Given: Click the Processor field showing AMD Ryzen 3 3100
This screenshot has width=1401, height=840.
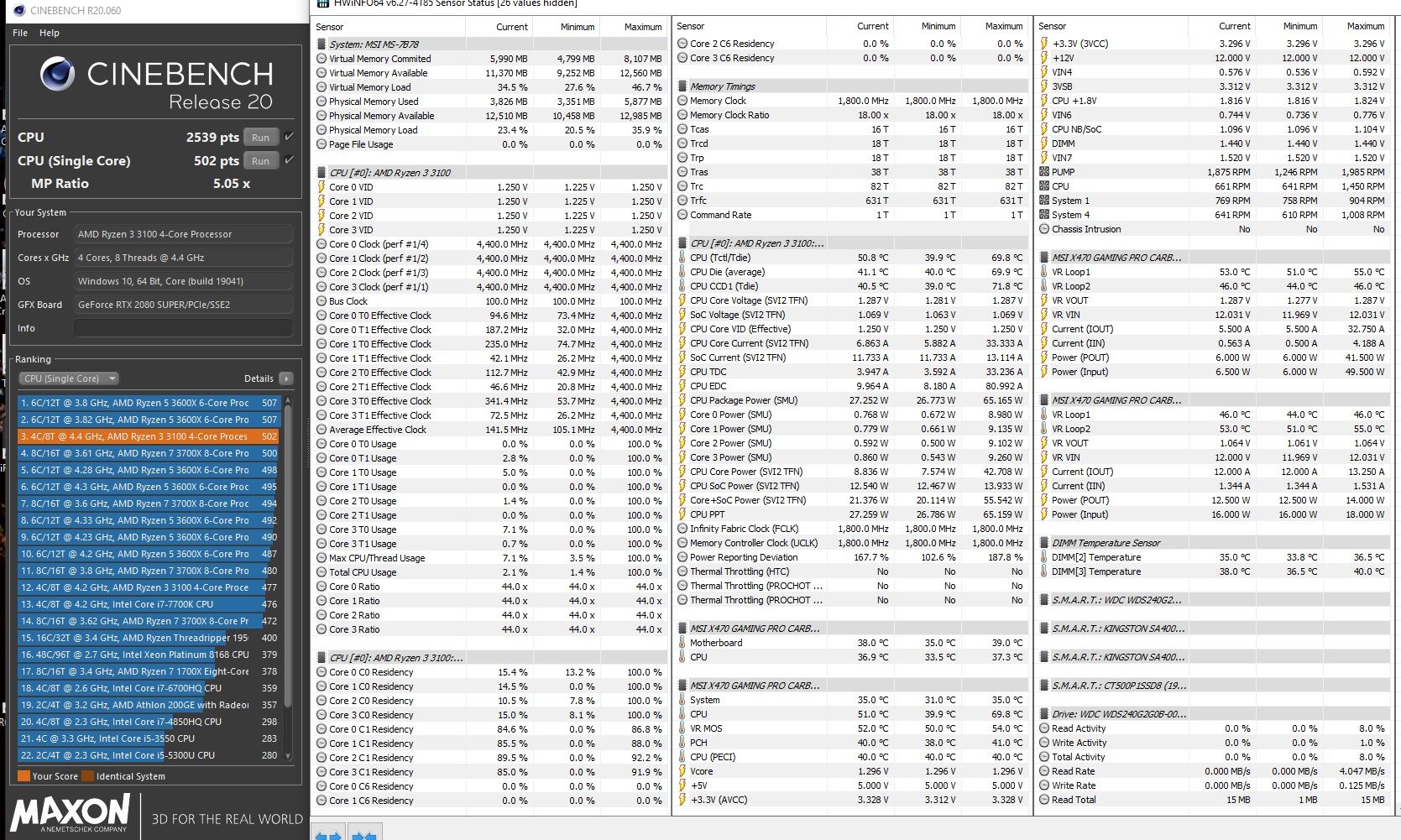Looking at the screenshot, I should (x=183, y=234).
